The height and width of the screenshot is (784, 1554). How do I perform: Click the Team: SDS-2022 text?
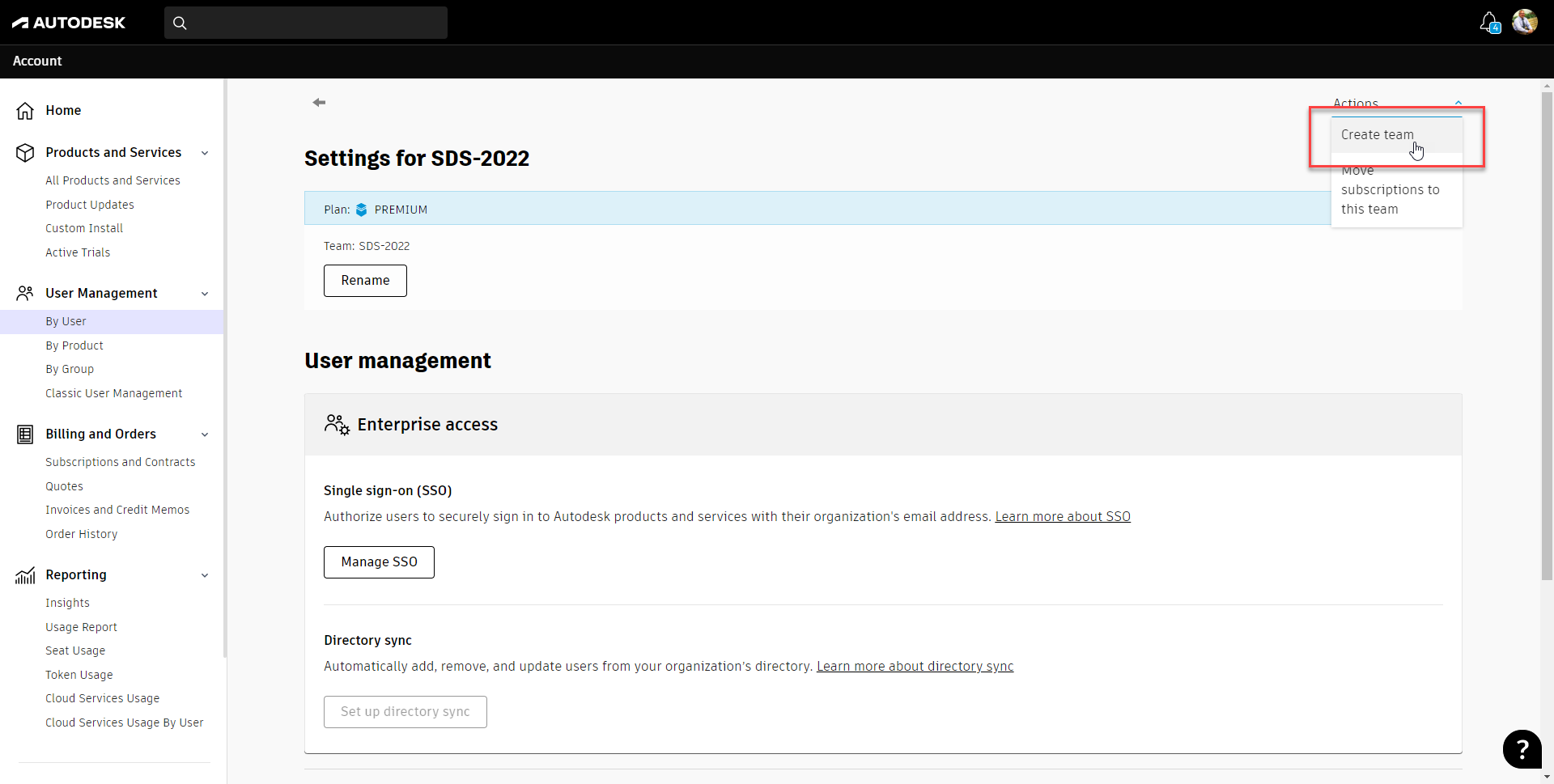pos(367,246)
